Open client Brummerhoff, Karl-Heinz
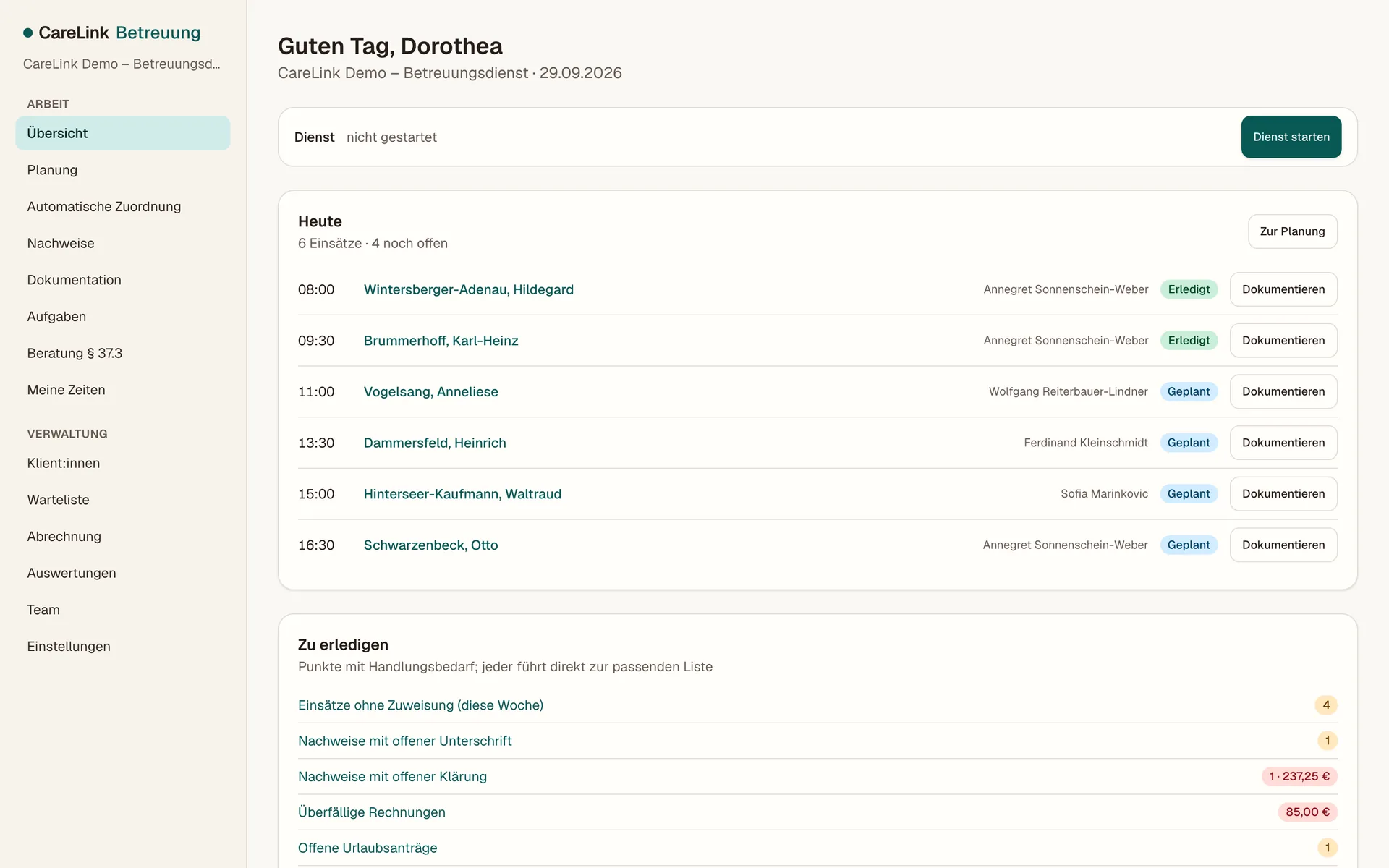 441,341
